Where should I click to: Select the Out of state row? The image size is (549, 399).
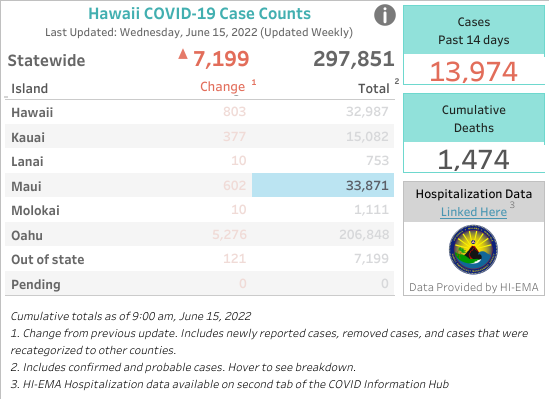click(x=200, y=259)
